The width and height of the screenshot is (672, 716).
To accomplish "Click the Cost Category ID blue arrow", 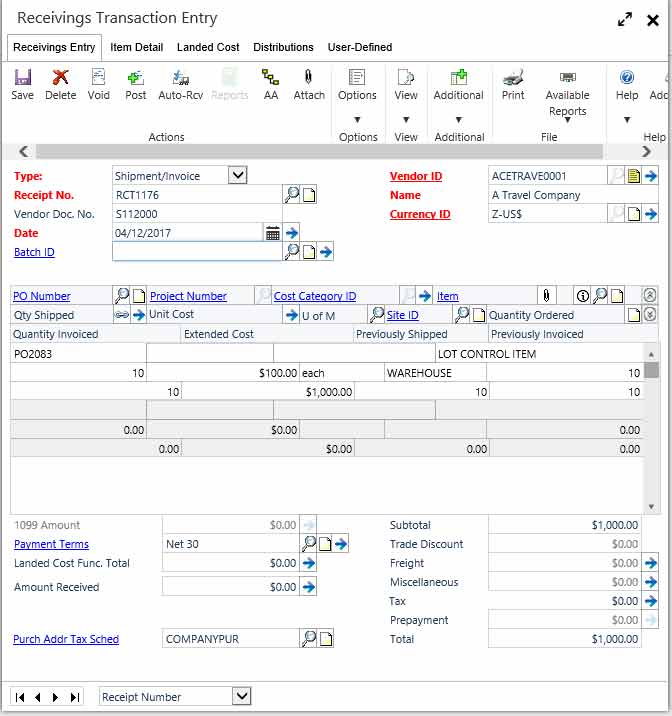I will point(425,296).
